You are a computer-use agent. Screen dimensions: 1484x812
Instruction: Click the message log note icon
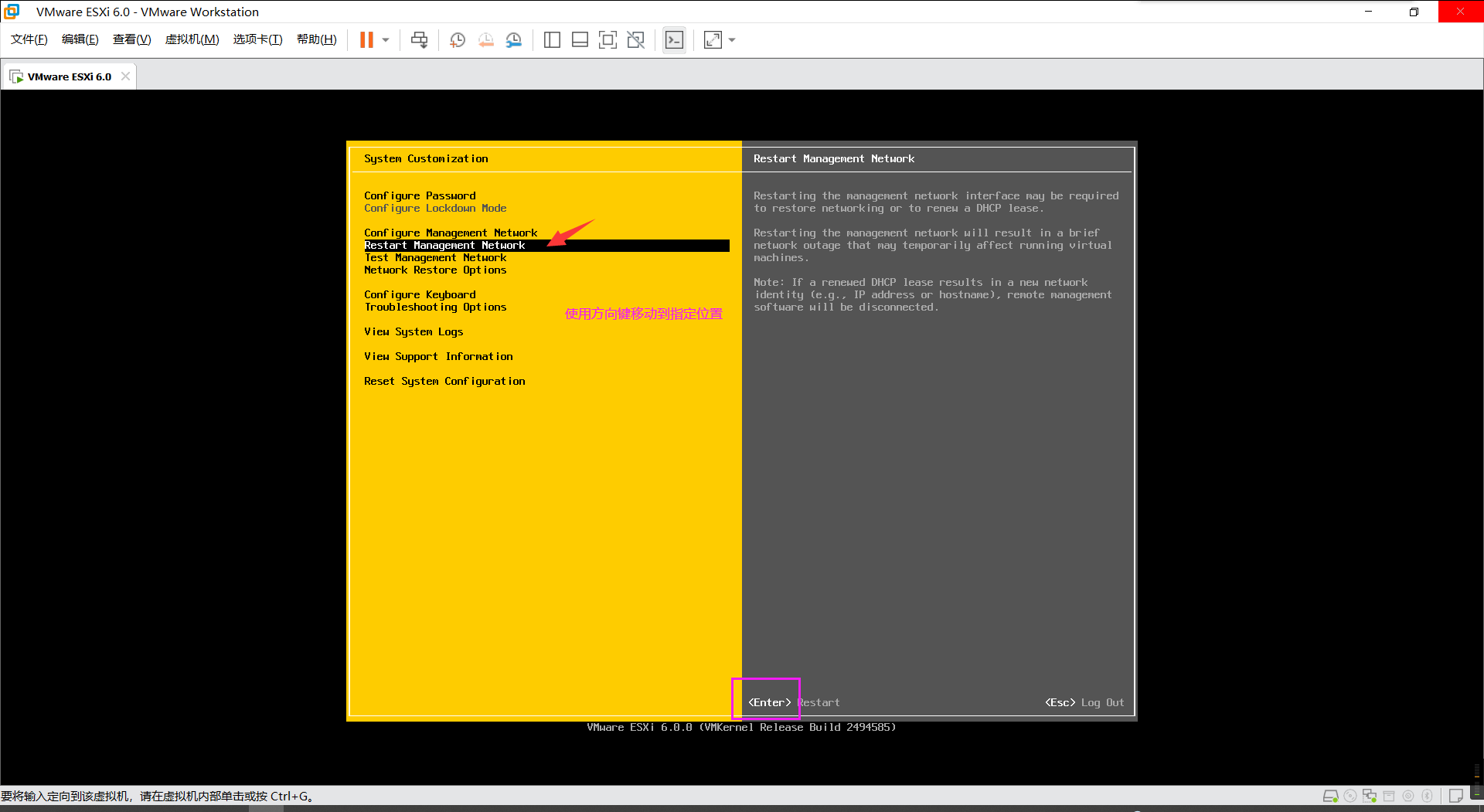(x=1456, y=796)
